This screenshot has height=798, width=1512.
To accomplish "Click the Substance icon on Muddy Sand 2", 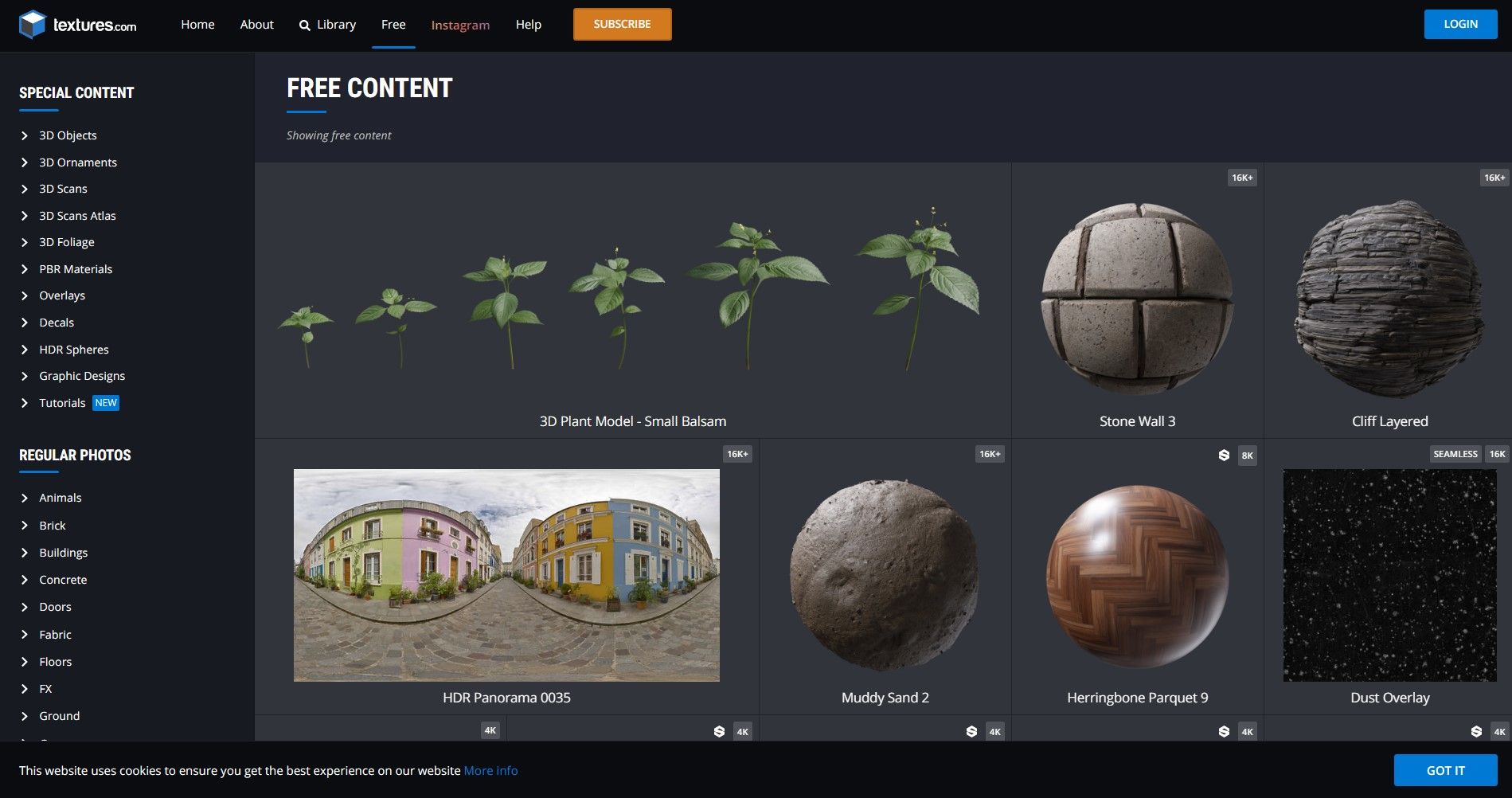I will click(971, 730).
